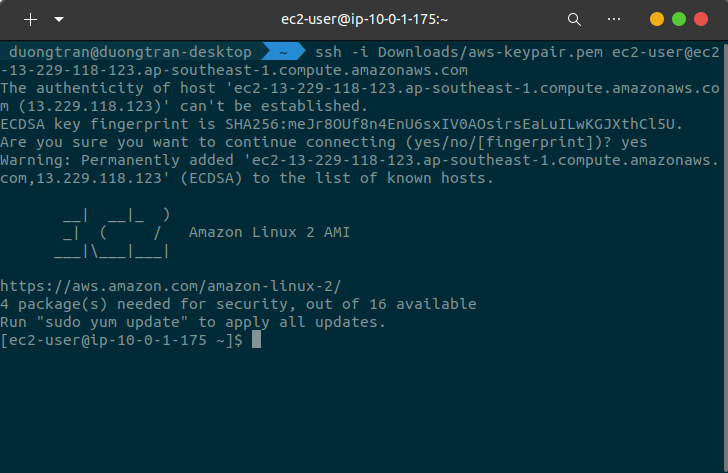Open the three-dot terminal menu
Viewport: 728px width, 473px height.
(x=614, y=19)
